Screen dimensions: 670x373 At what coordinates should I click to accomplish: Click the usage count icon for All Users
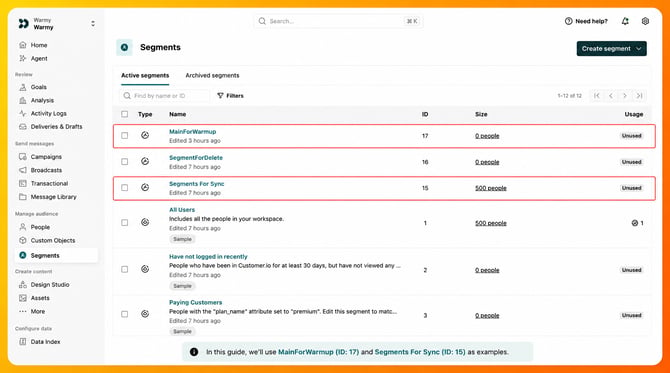click(x=635, y=223)
